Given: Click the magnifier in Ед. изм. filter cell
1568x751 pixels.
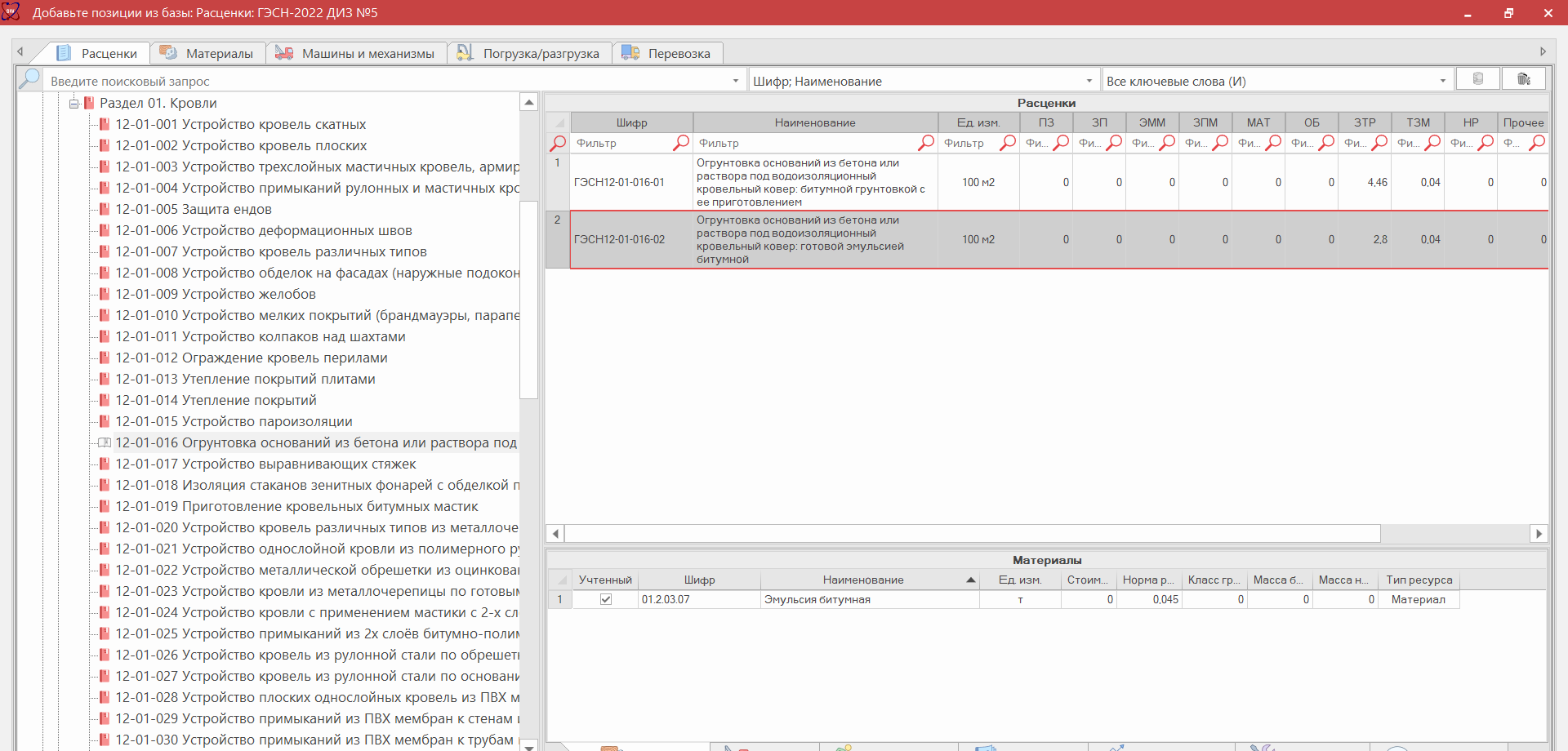Looking at the screenshot, I should [x=1009, y=142].
